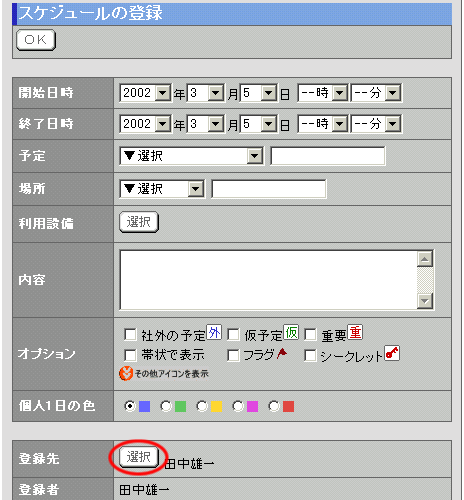Tick the シークレット checkbox
This screenshot has width=464, height=500.
(x=310, y=355)
